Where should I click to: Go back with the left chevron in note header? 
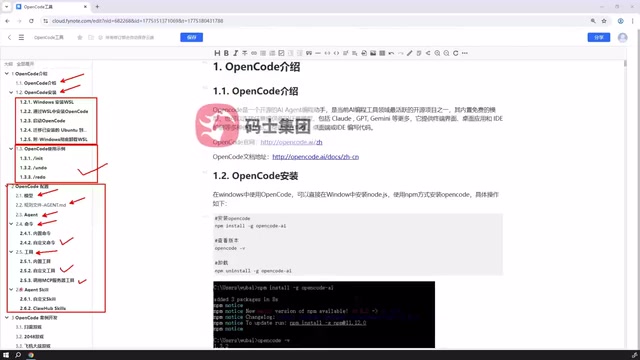pyautogui.click(x=9, y=37)
